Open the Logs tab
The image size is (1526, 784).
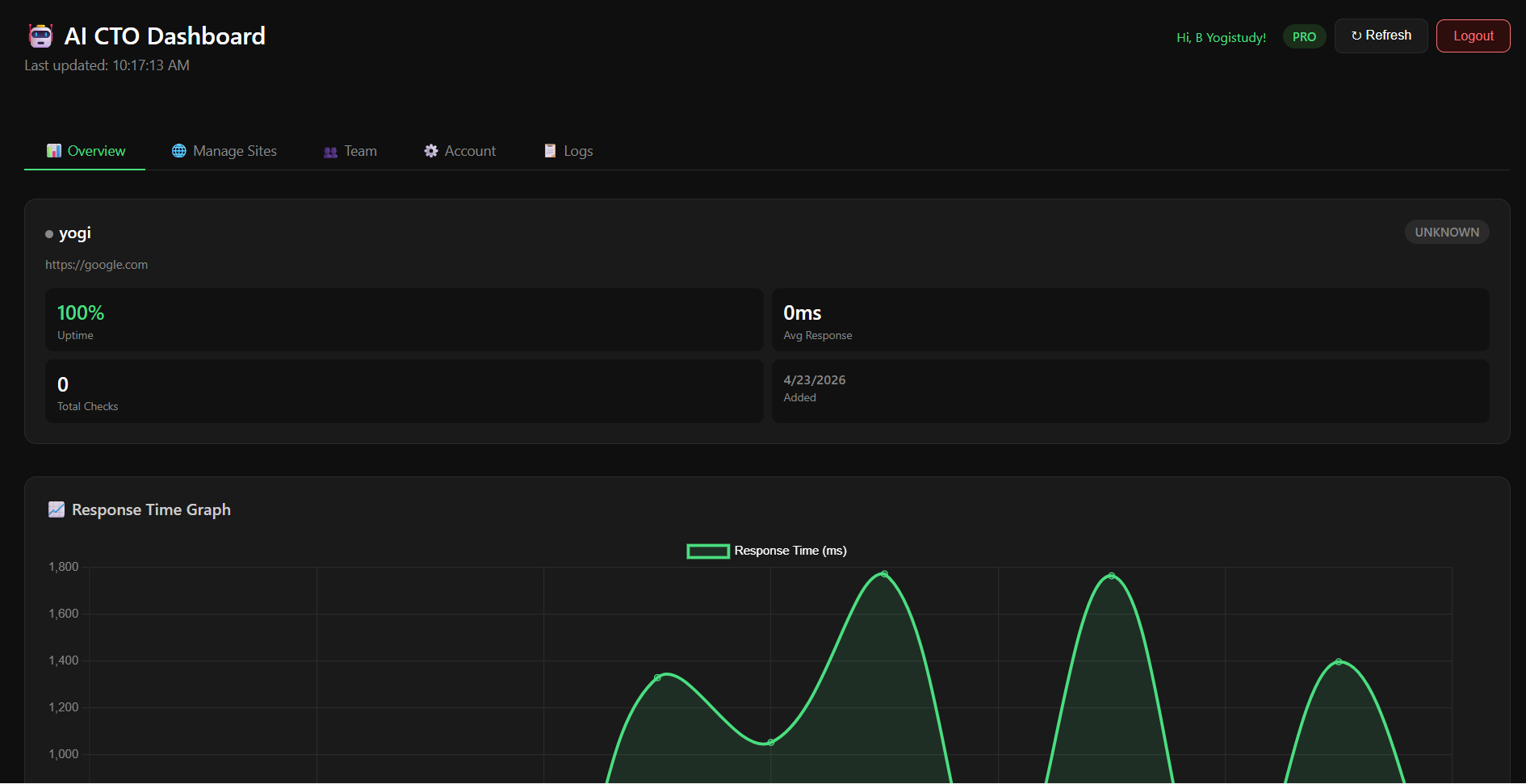coord(577,151)
